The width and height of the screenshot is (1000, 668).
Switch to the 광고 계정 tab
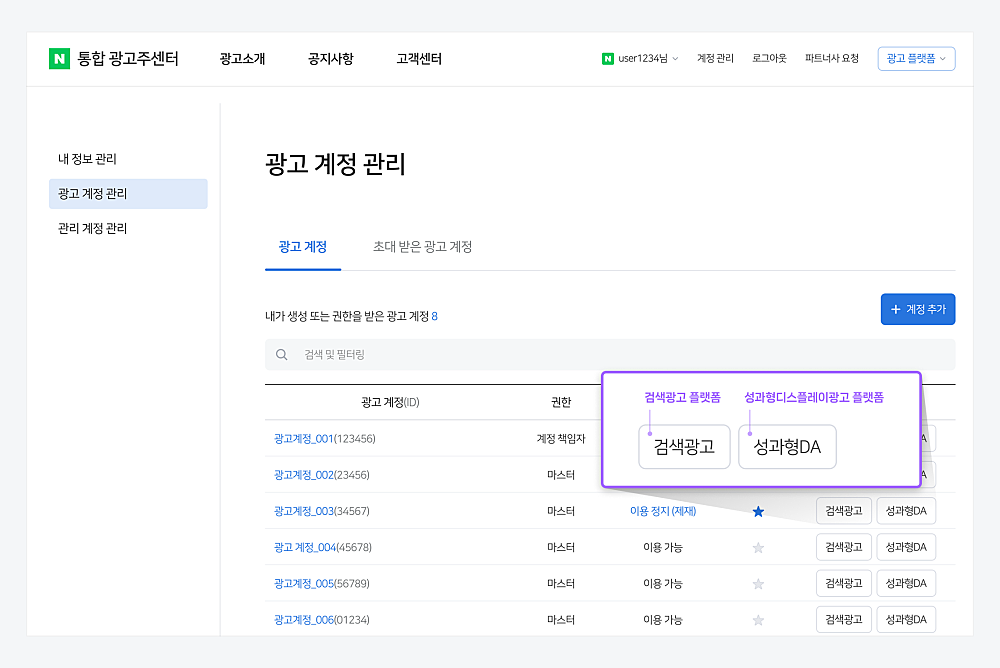coord(303,247)
